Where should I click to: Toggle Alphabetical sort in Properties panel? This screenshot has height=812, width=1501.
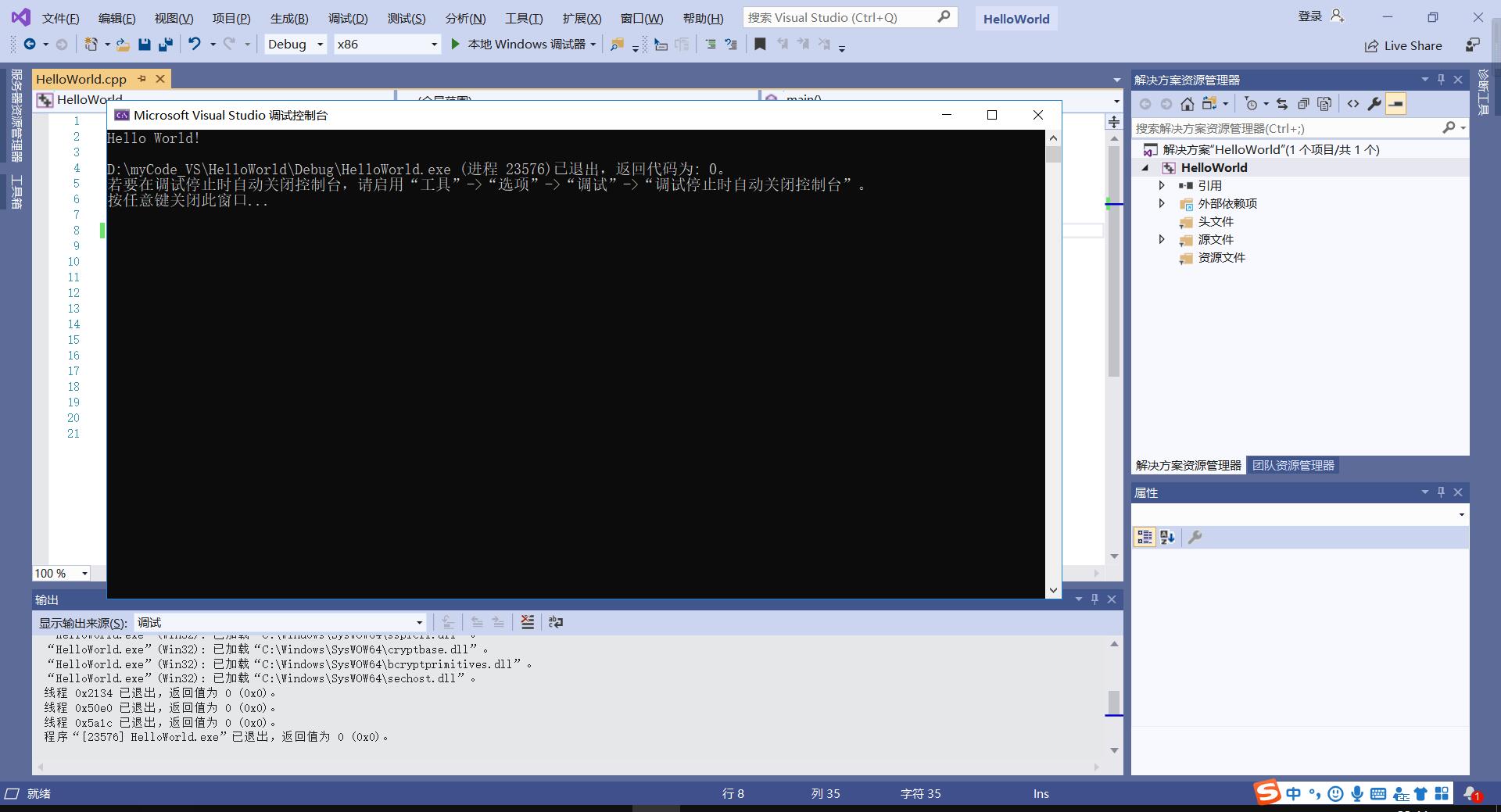click(x=1167, y=537)
